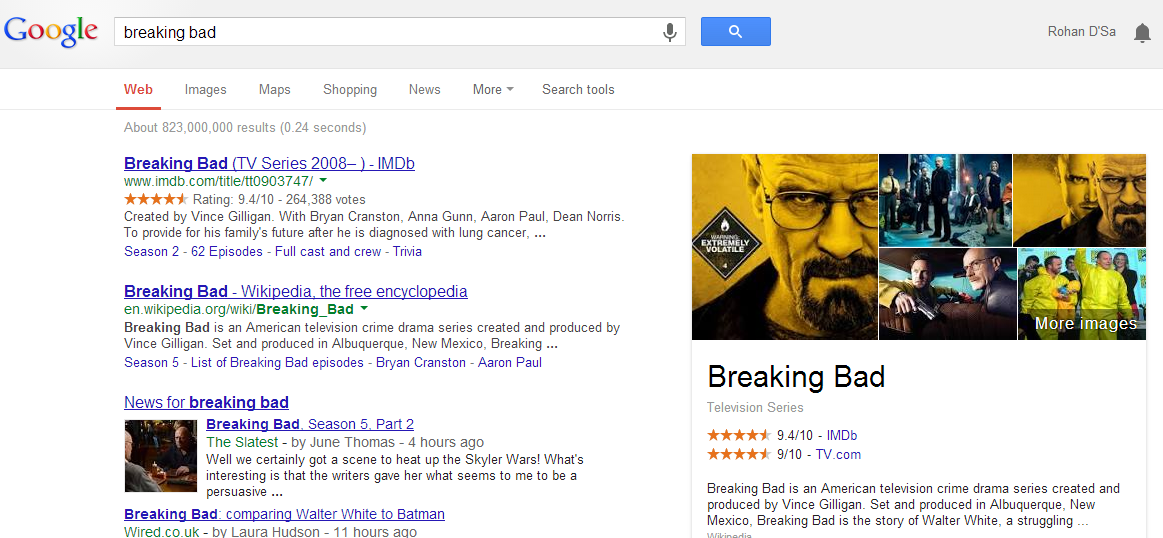
Task: Switch to the Shopping tab
Action: click(x=350, y=90)
